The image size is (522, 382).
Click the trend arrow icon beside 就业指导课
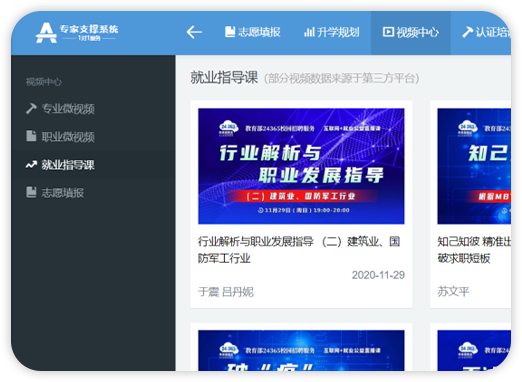pos(31,164)
